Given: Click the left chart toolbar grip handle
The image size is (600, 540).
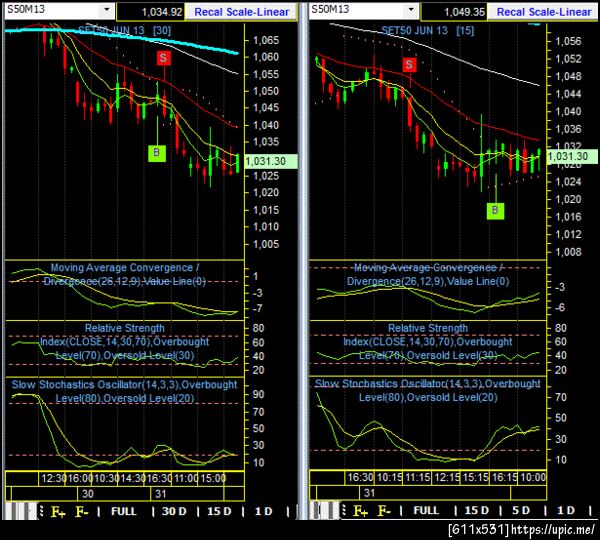Looking at the screenshot, I should tap(41, 511).
